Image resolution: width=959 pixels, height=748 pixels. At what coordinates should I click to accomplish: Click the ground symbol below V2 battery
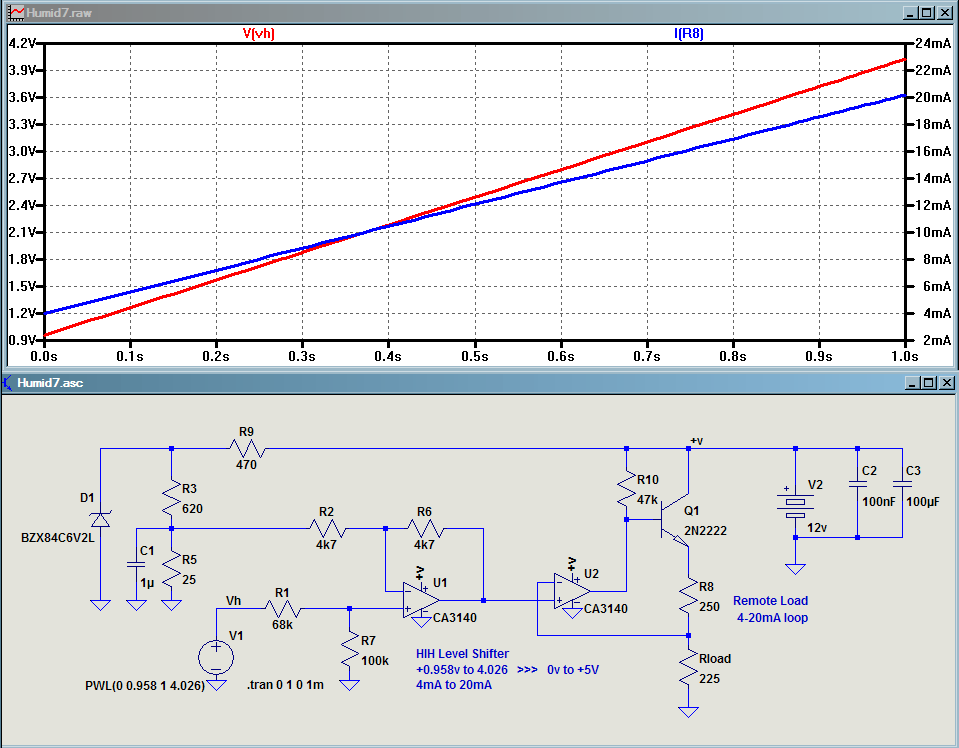click(x=795, y=569)
